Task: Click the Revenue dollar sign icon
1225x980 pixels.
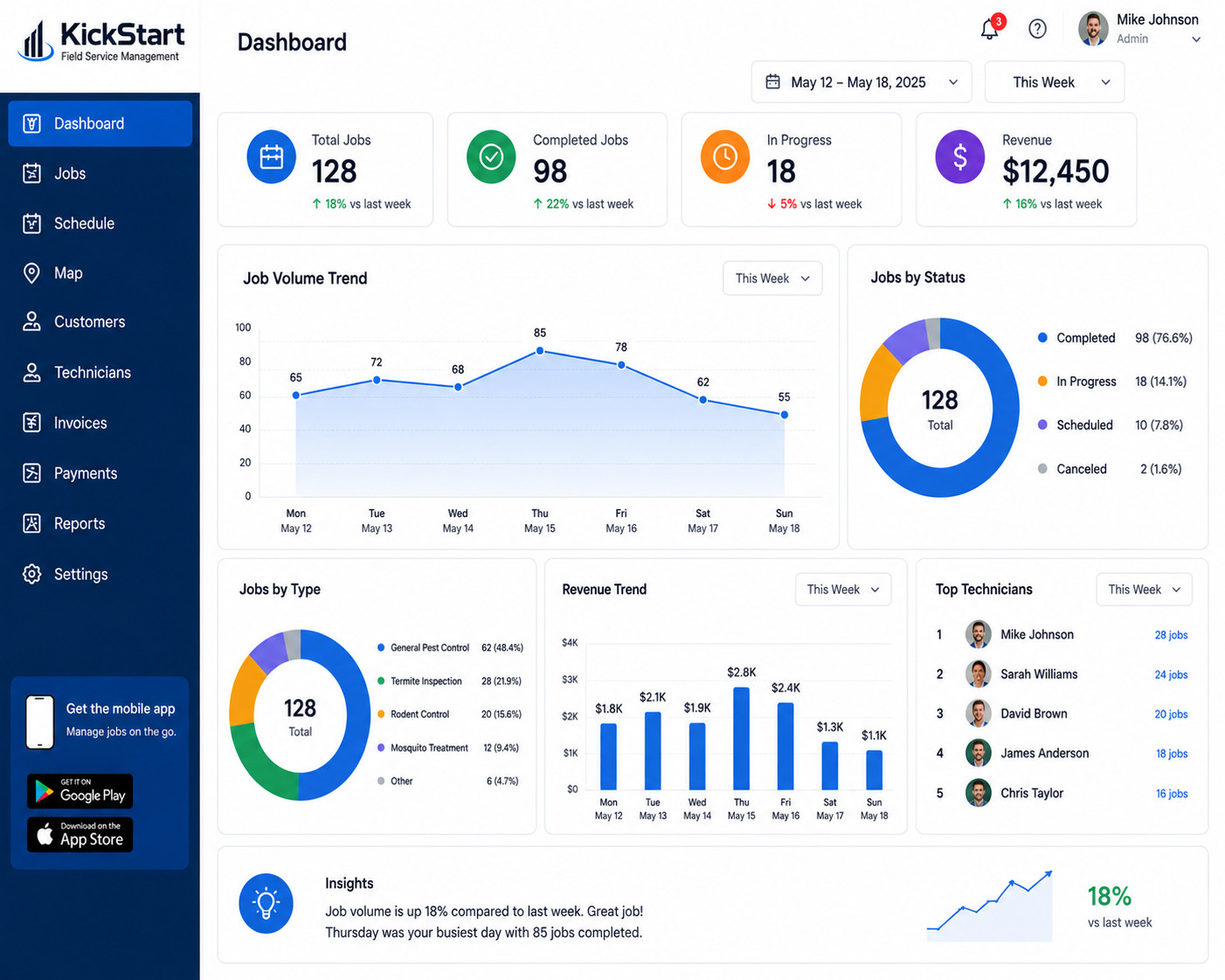Action: coord(960,157)
